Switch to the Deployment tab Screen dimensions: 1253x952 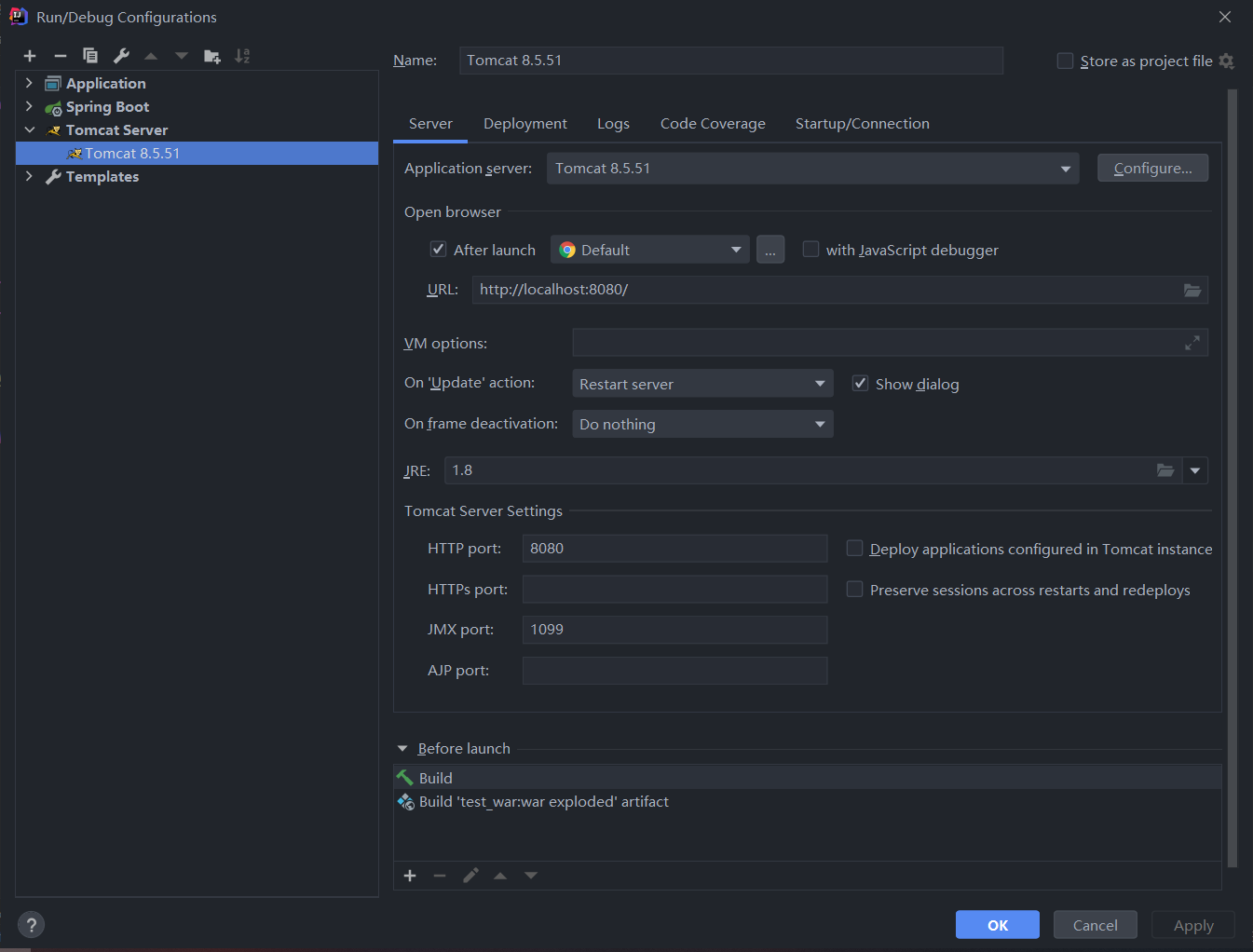[x=525, y=124]
